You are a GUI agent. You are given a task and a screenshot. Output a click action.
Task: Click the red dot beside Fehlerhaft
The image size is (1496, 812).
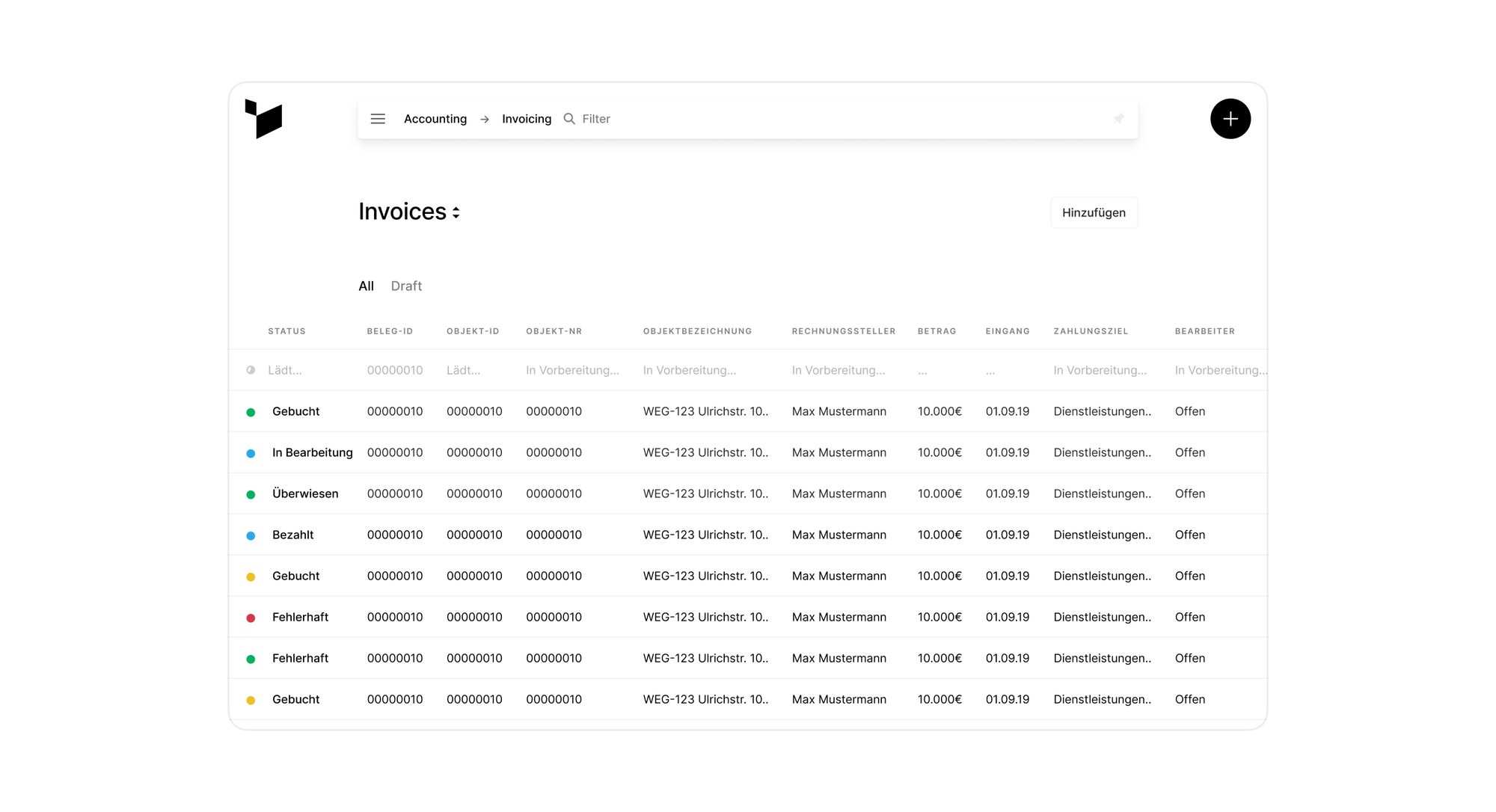point(251,618)
